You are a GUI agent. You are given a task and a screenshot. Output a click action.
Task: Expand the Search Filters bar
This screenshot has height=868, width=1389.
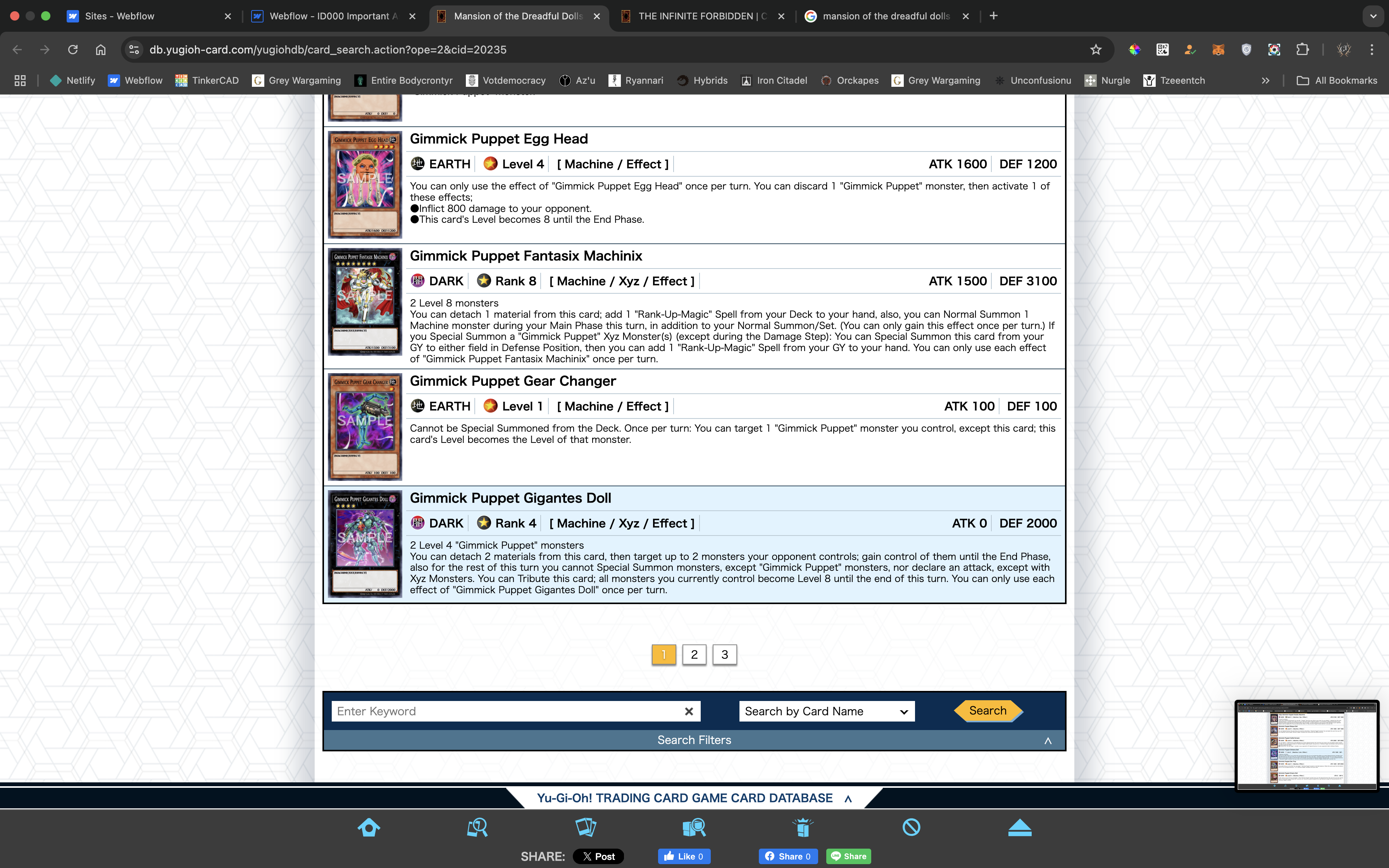pos(694,740)
